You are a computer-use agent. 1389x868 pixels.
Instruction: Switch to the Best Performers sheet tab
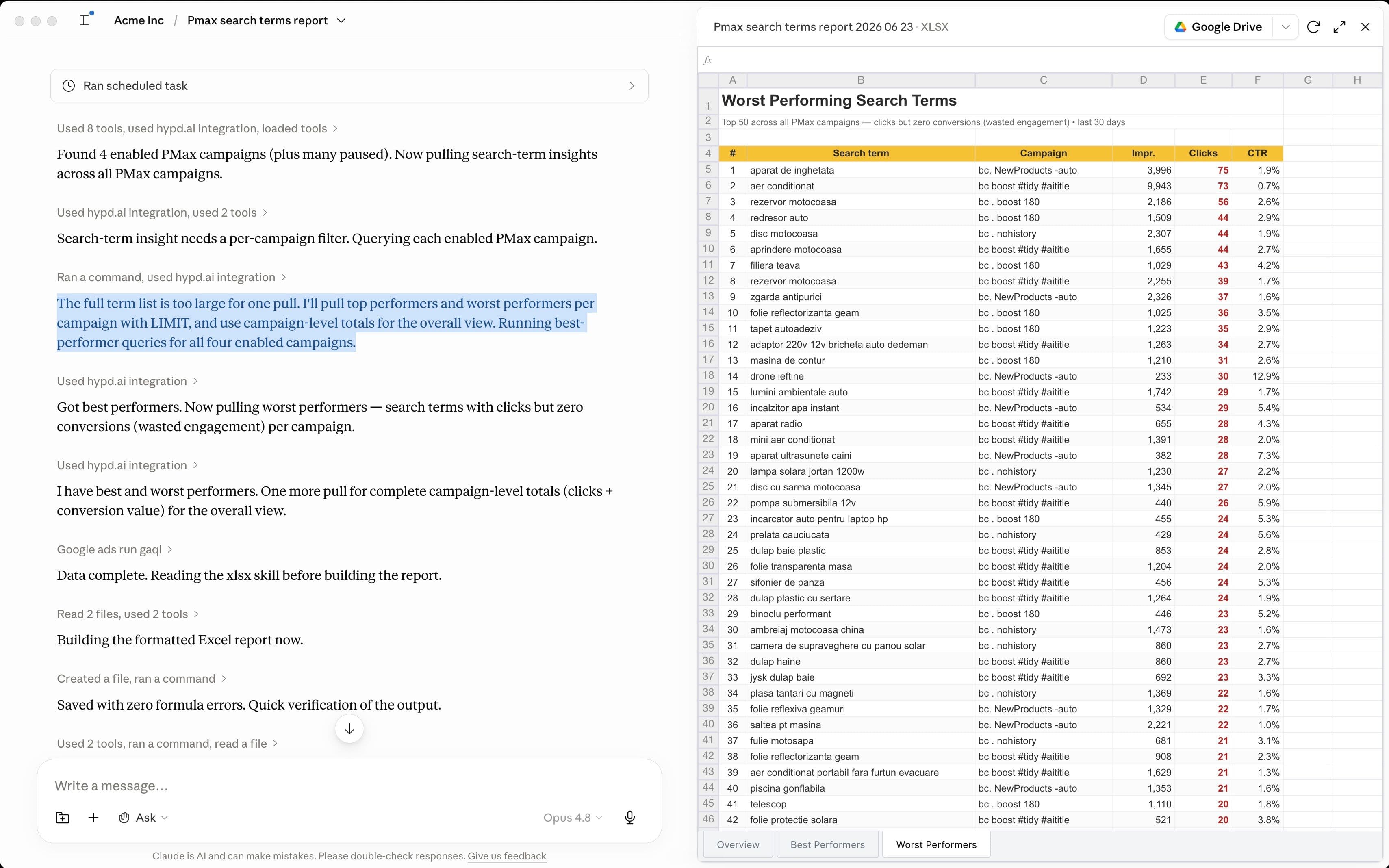[x=827, y=844]
